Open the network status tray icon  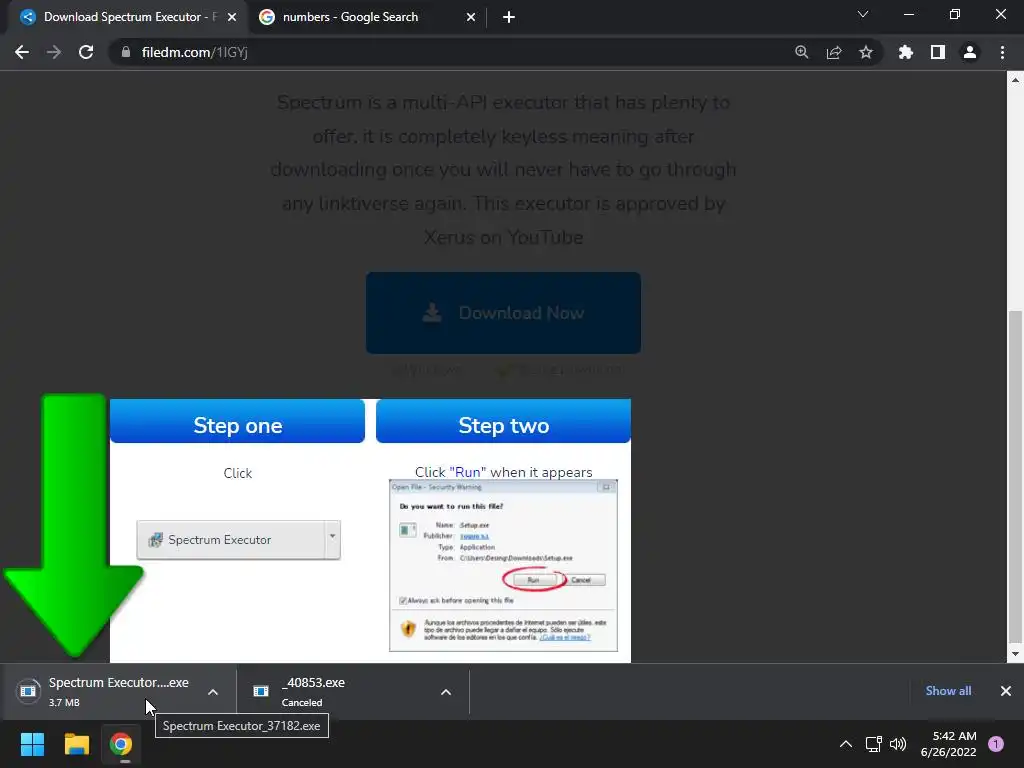click(x=873, y=744)
